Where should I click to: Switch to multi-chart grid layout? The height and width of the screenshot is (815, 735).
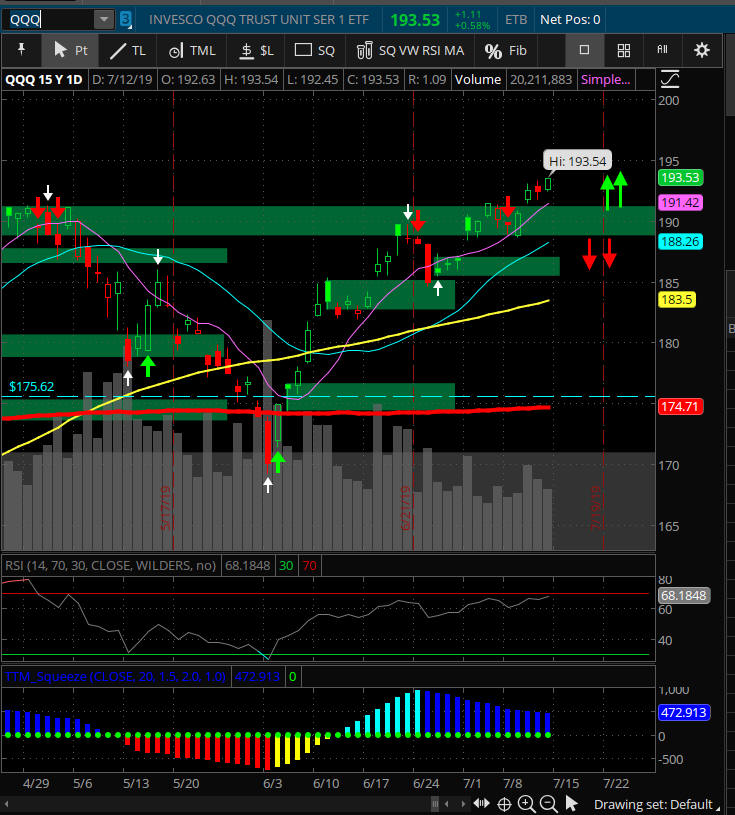623,50
